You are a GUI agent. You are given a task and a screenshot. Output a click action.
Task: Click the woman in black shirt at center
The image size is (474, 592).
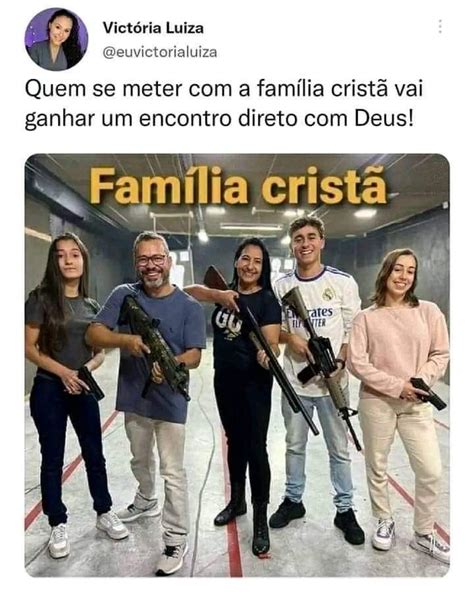click(245, 395)
